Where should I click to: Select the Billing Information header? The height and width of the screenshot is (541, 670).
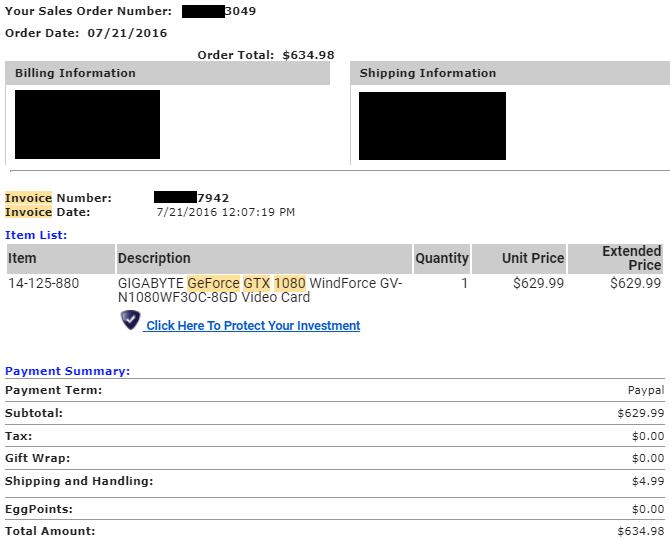click(x=70, y=73)
